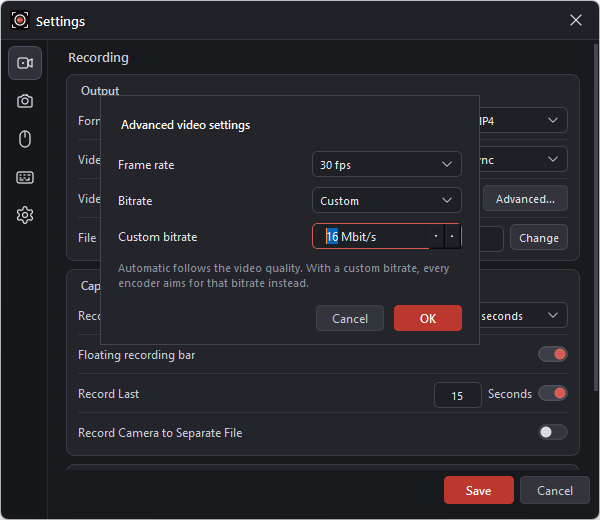Click the Floating recording bar label

pos(137,355)
